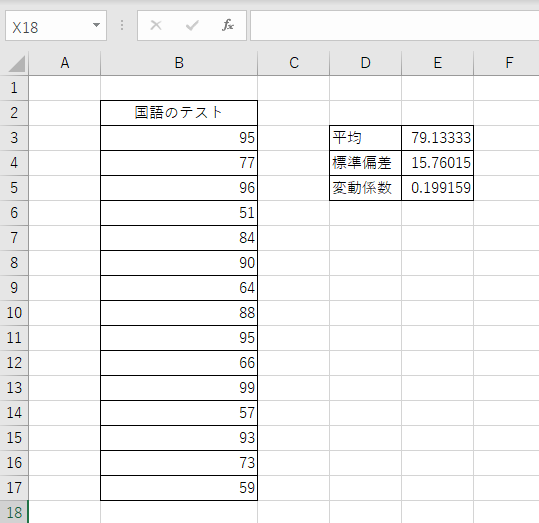Select row 18 header

pos(14,512)
